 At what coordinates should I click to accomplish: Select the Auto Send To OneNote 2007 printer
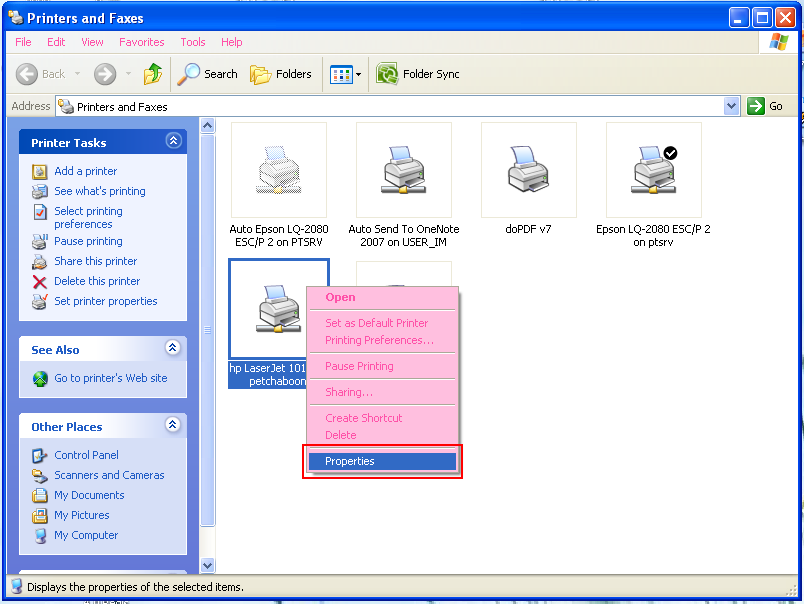tap(403, 170)
